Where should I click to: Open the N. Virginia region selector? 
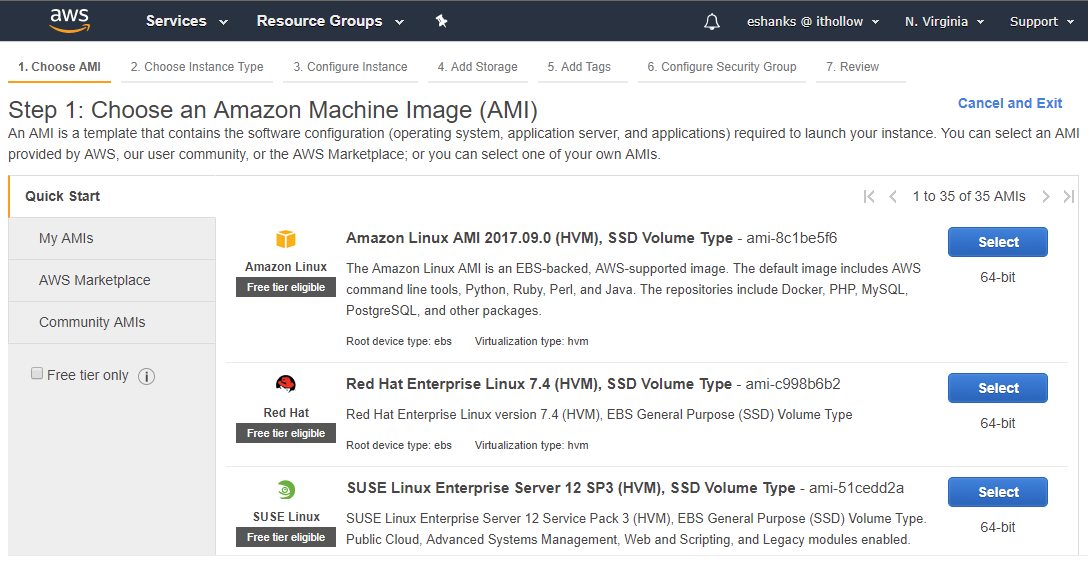point(944,21)
